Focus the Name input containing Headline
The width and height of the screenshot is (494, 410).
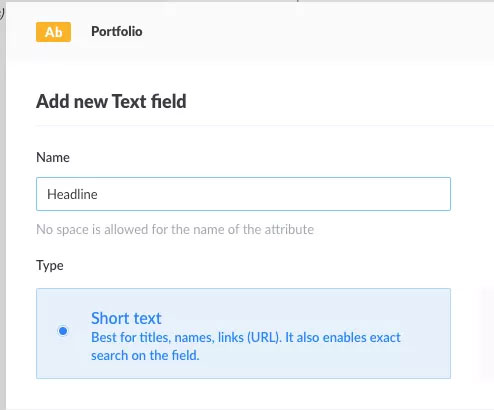pyautogui.click(x=243, y=194)
